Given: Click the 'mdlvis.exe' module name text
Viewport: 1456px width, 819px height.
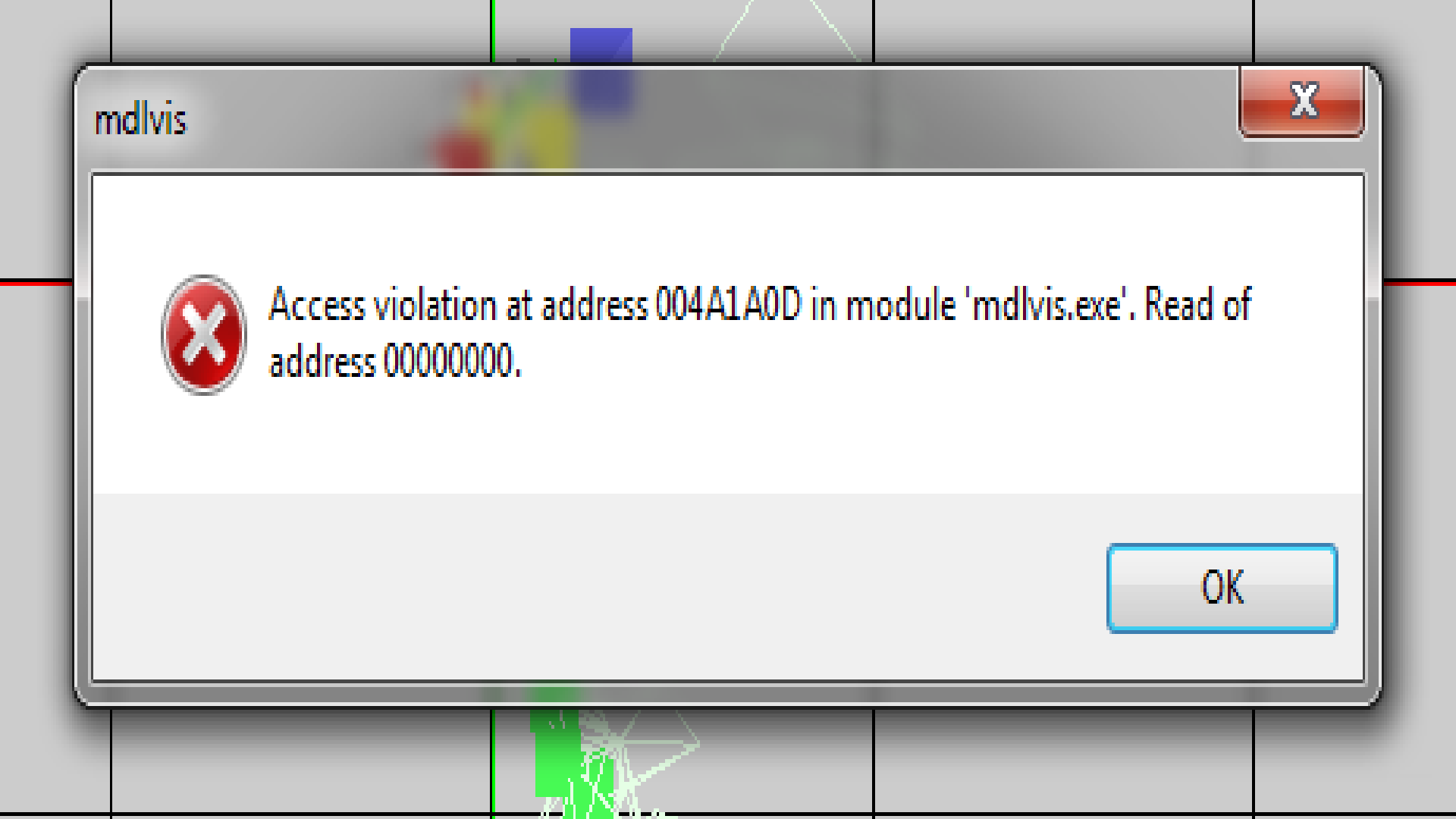Looking at the screenshot, I should click(x=1047, y=305).
